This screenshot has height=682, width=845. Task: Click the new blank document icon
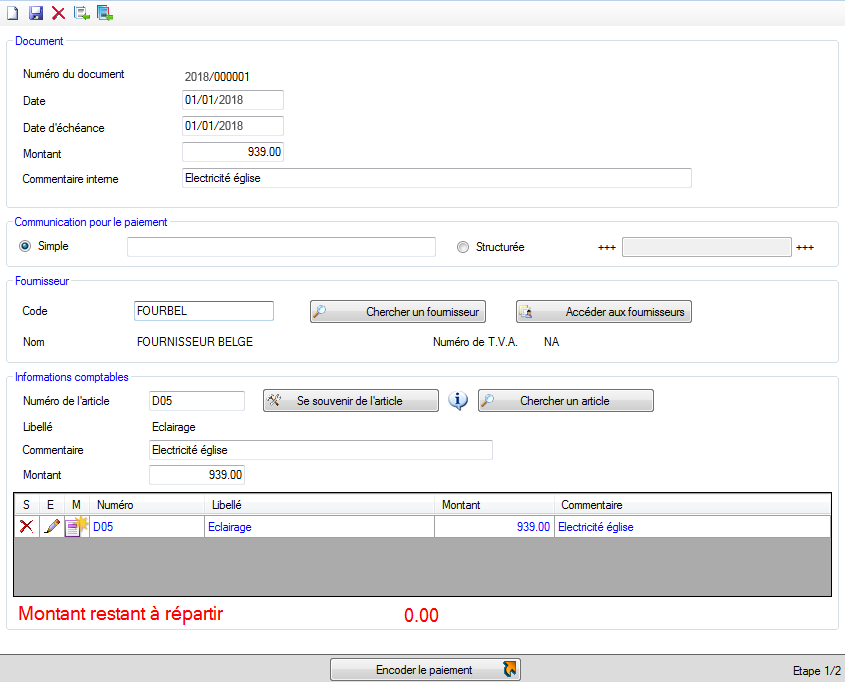[12, 13]
